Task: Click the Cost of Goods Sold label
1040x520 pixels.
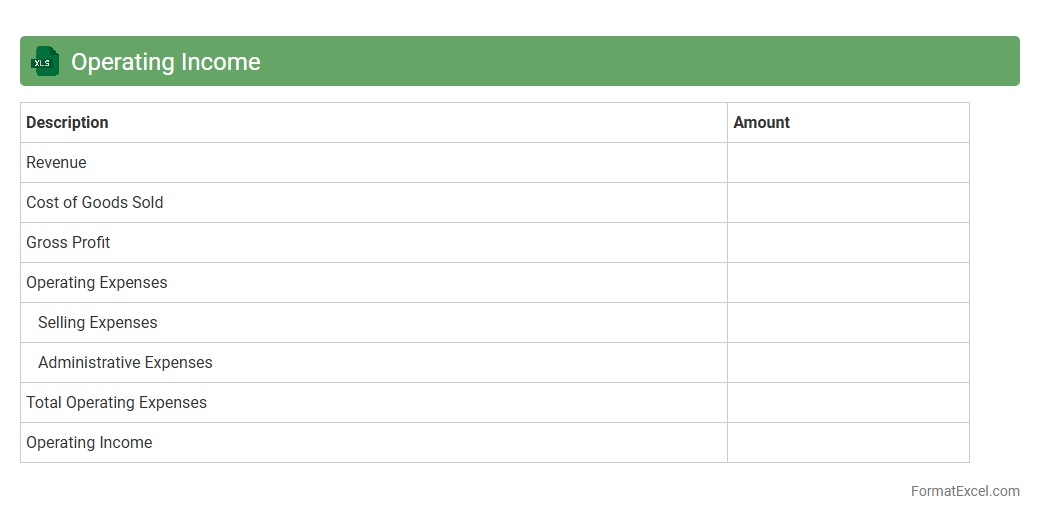Action: tap(94, 203)
